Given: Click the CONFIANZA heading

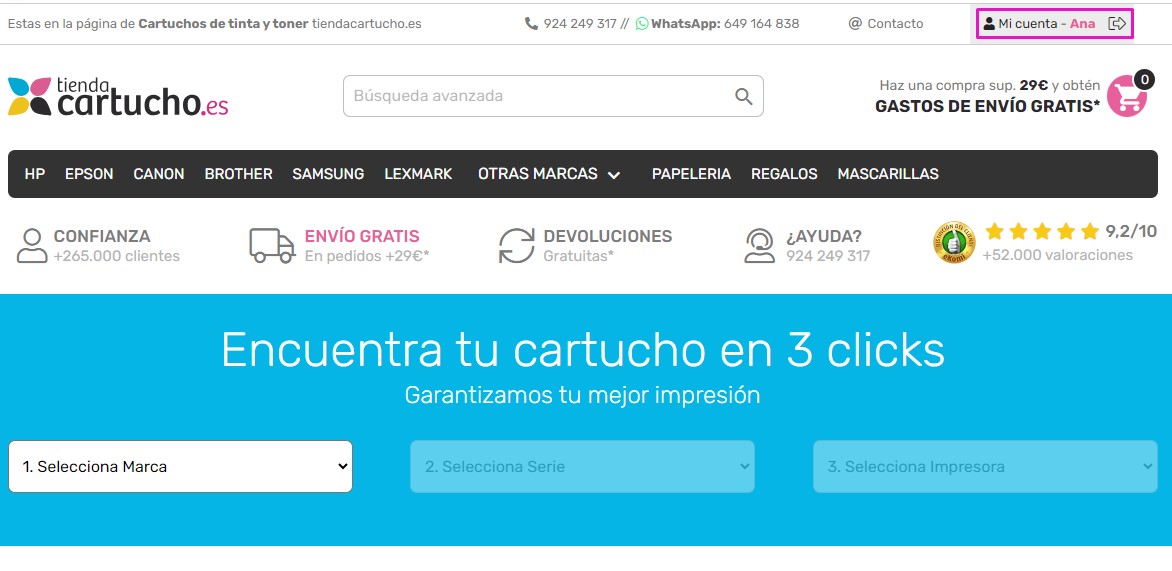Looking at the screenshot, I should [102, 236].
